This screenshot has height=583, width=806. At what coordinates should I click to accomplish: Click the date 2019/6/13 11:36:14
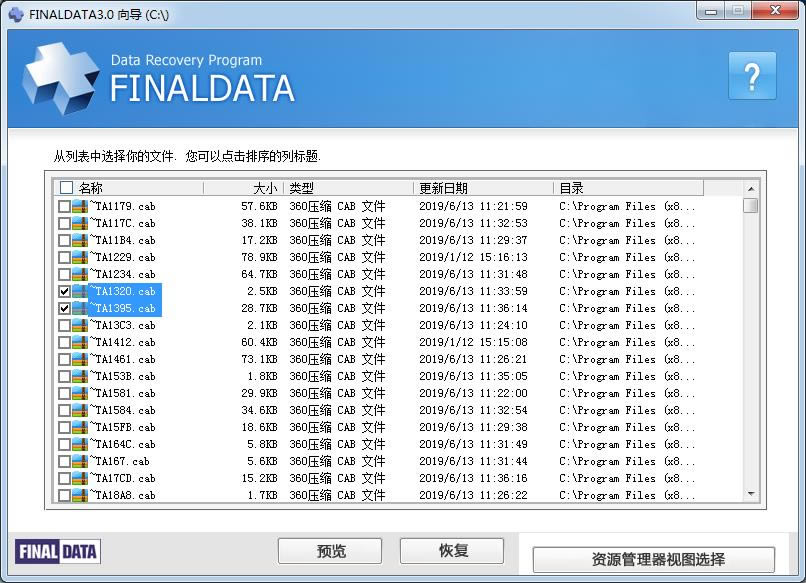tap(473, 308)
